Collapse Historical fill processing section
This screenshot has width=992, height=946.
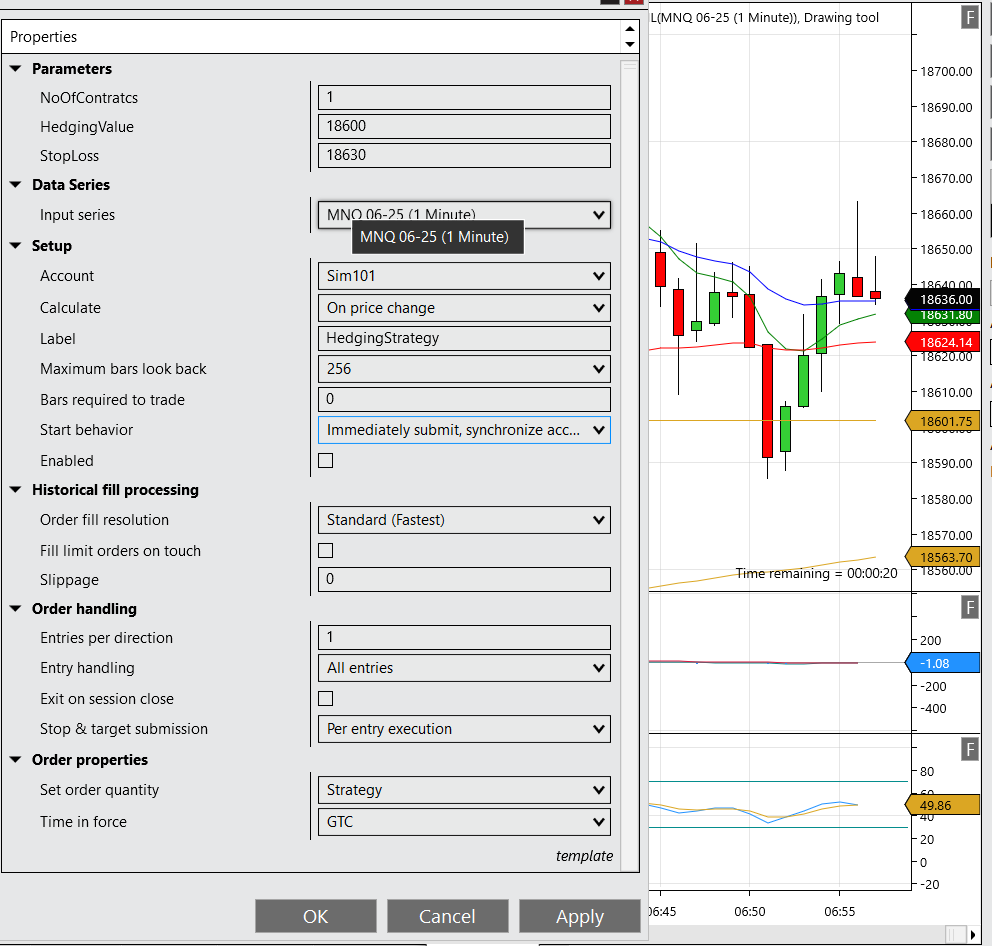[16, 490]
